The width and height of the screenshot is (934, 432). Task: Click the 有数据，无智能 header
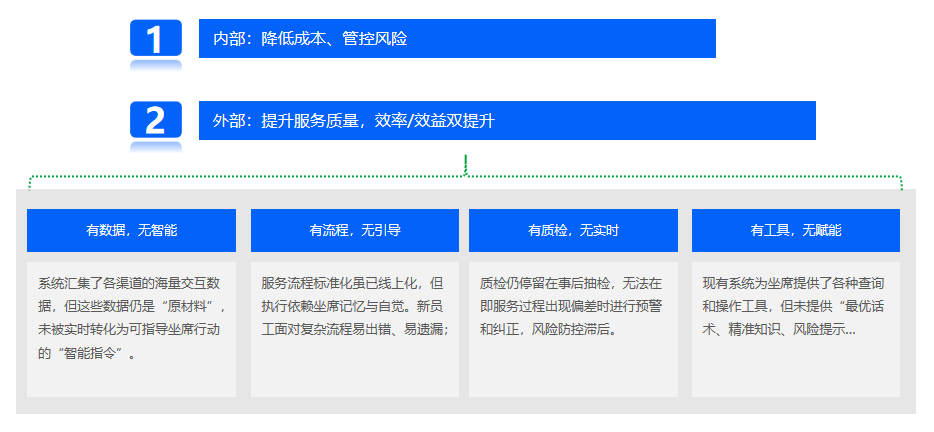pyautogui.click(x=131, y=230)
